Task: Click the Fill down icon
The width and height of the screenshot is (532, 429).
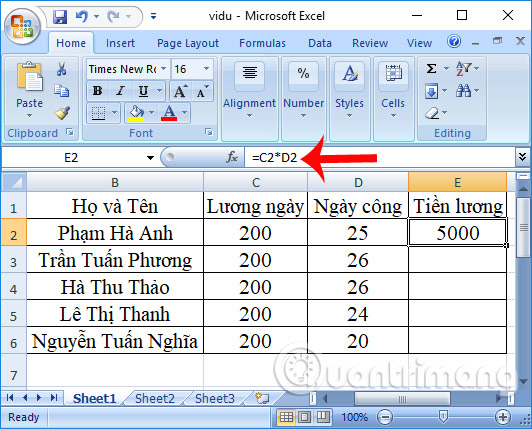Action: [x=432, y=91]
